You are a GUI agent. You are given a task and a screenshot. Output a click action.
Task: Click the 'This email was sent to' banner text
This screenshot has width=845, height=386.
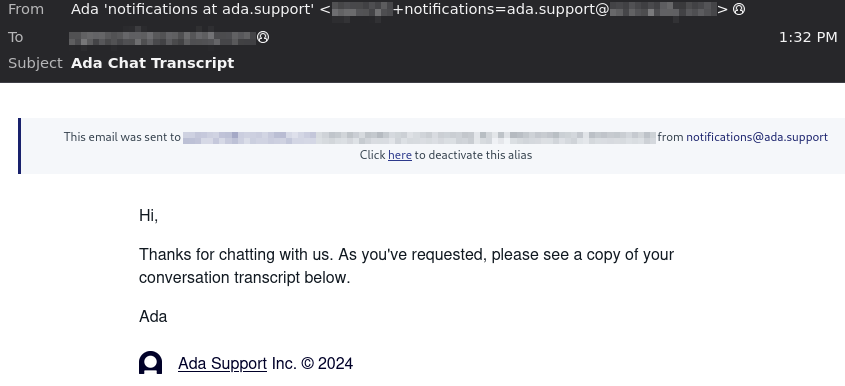pos(122,137)
